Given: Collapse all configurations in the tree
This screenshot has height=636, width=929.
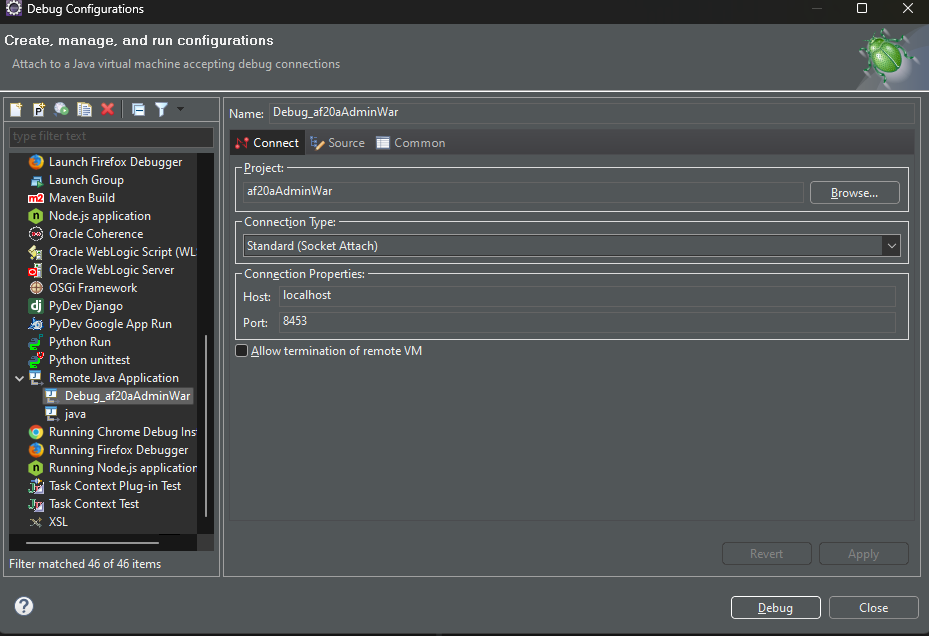Looking at the screenshot, I should point(138,110).
